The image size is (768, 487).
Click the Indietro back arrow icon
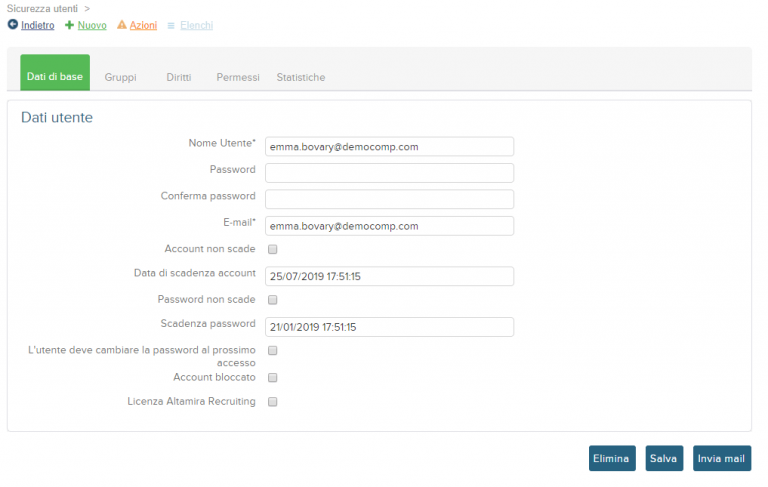coord(13,24)
